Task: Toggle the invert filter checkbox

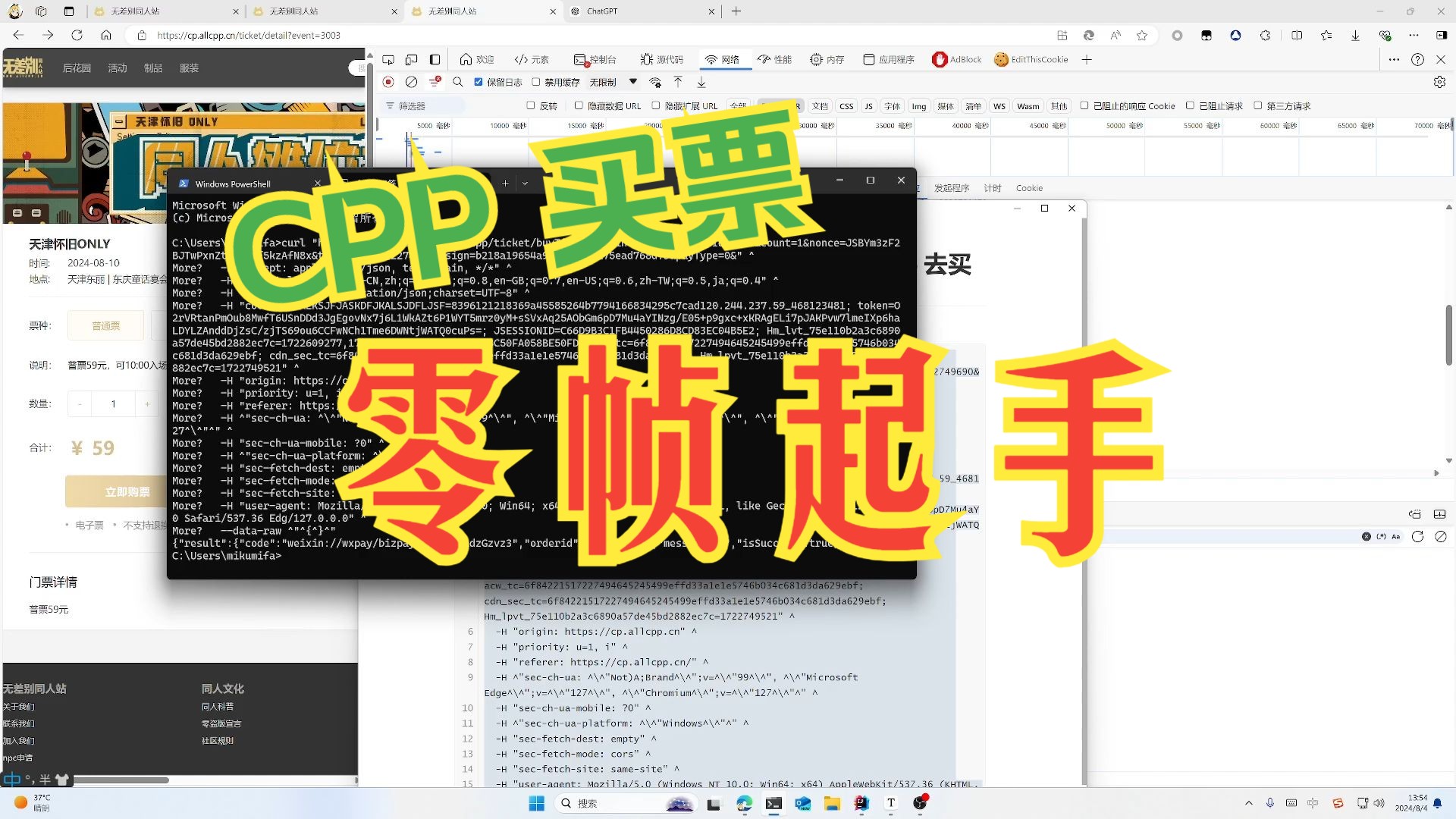Action: 531,105
